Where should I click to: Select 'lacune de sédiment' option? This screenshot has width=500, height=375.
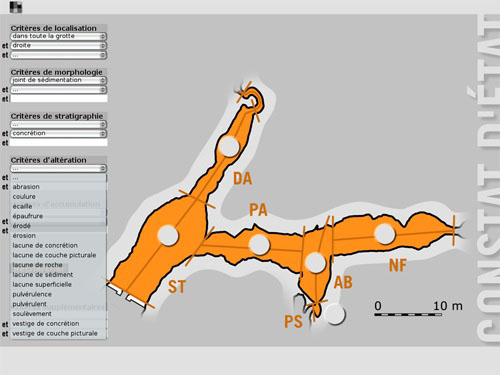click(x=59, y=275)
